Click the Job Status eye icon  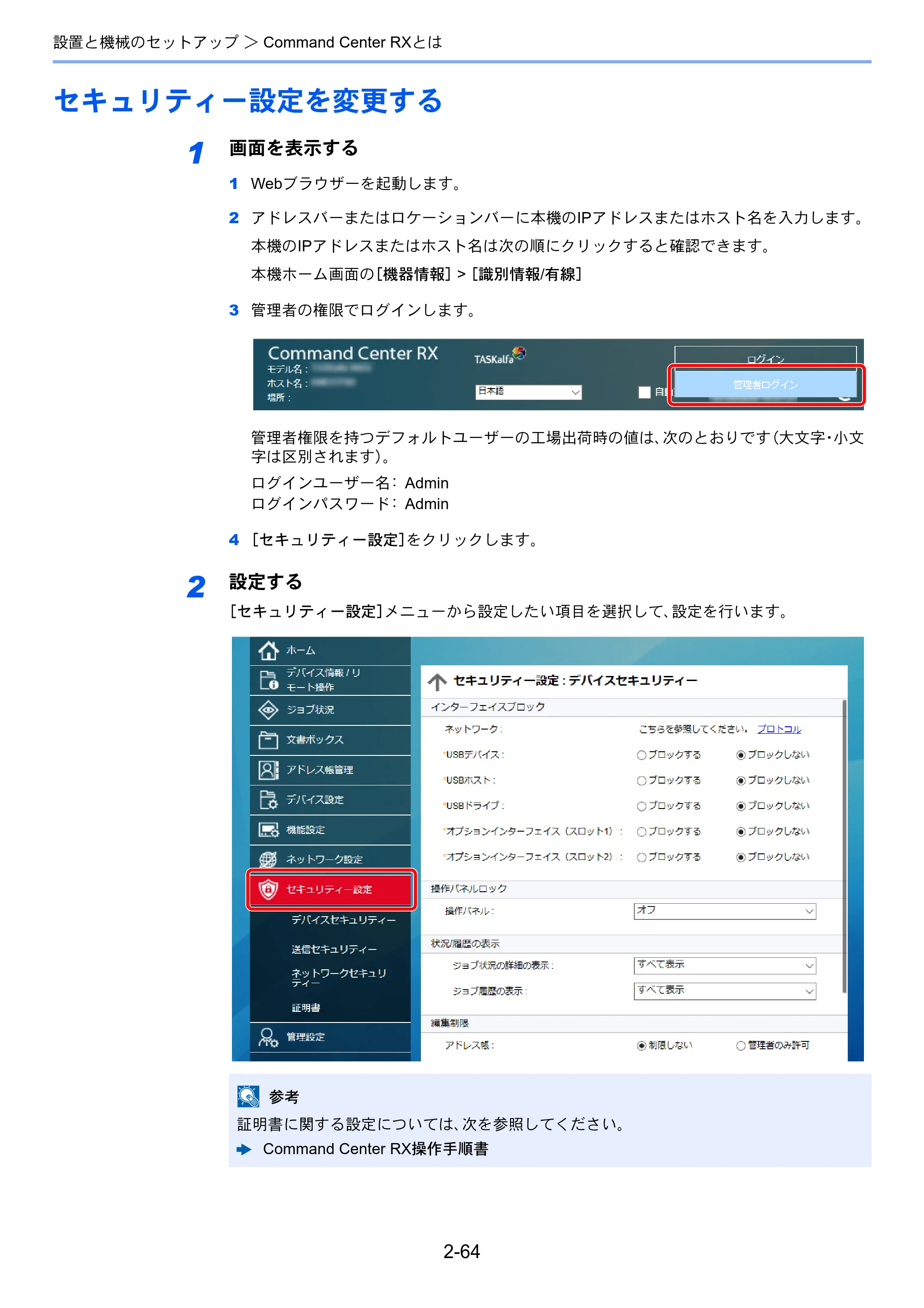pos(268,709)
